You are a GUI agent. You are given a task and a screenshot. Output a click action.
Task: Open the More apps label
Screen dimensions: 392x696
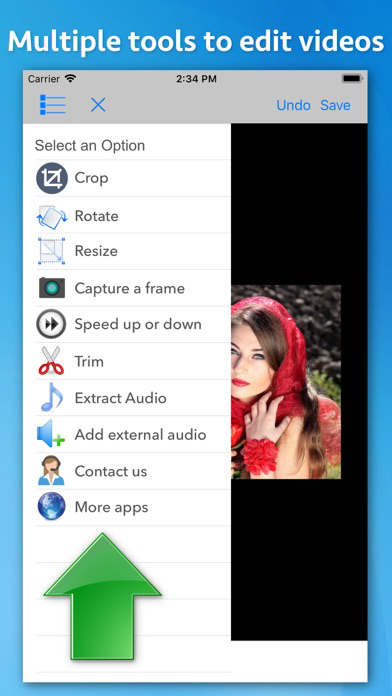(111, 508)
